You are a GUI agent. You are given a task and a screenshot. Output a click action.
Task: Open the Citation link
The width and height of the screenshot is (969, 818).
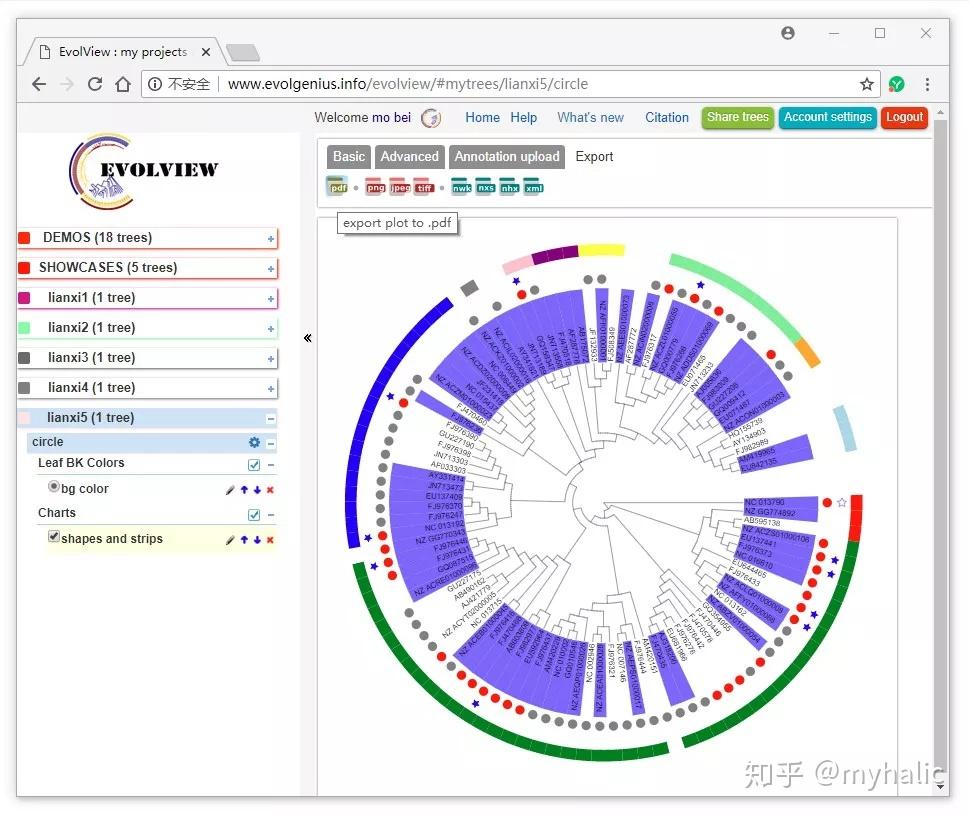tap(666, 117)
